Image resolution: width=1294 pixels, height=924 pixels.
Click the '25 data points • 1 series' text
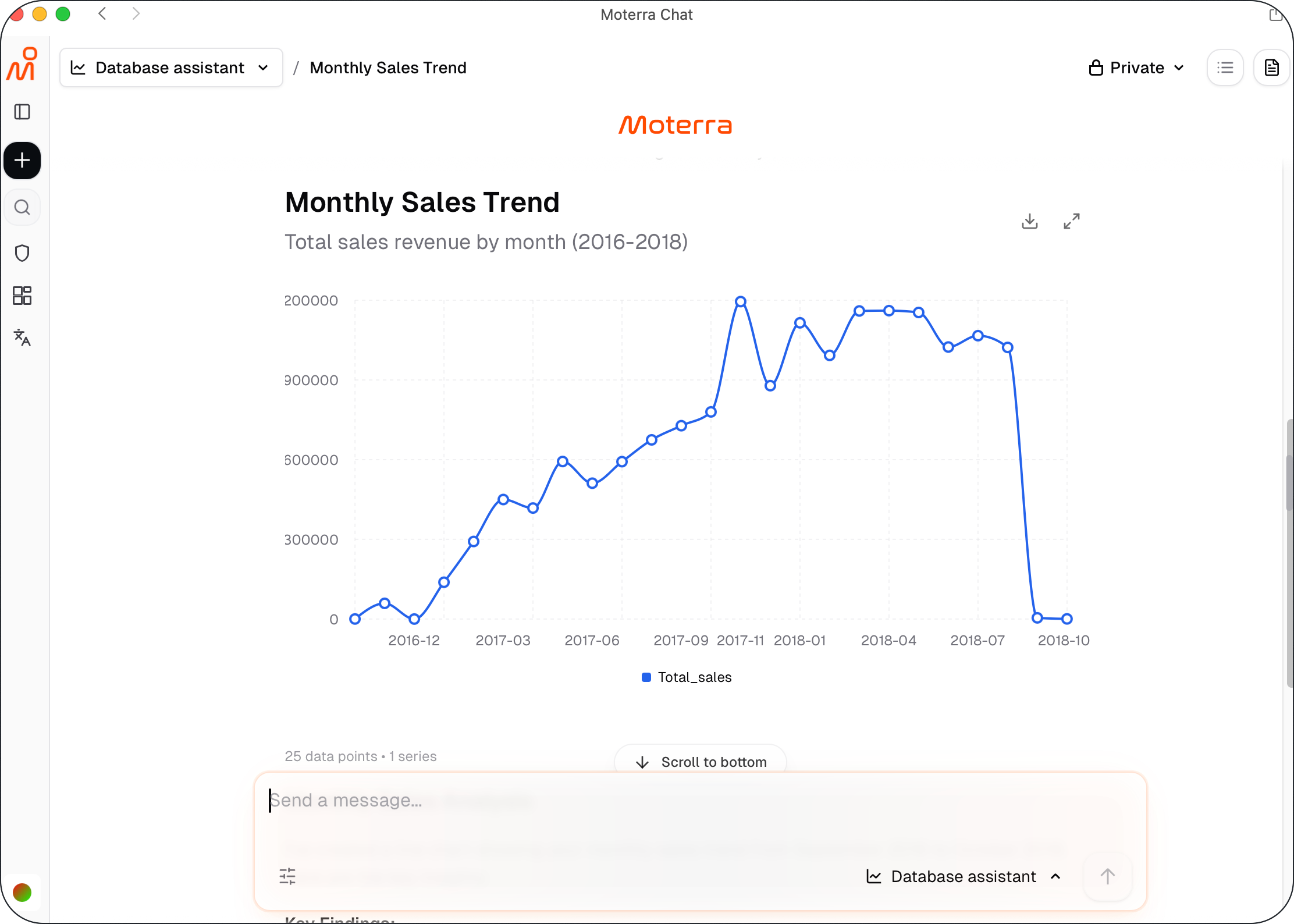click(361, 756)
